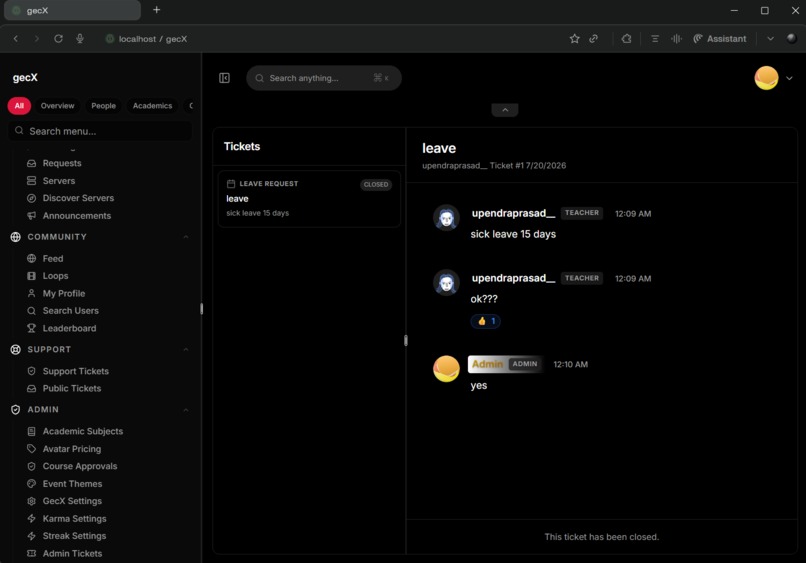This screenshot has height=563, width=806.
Task: Open Academic Subjects admin page
Action: (x=82, y=431)
